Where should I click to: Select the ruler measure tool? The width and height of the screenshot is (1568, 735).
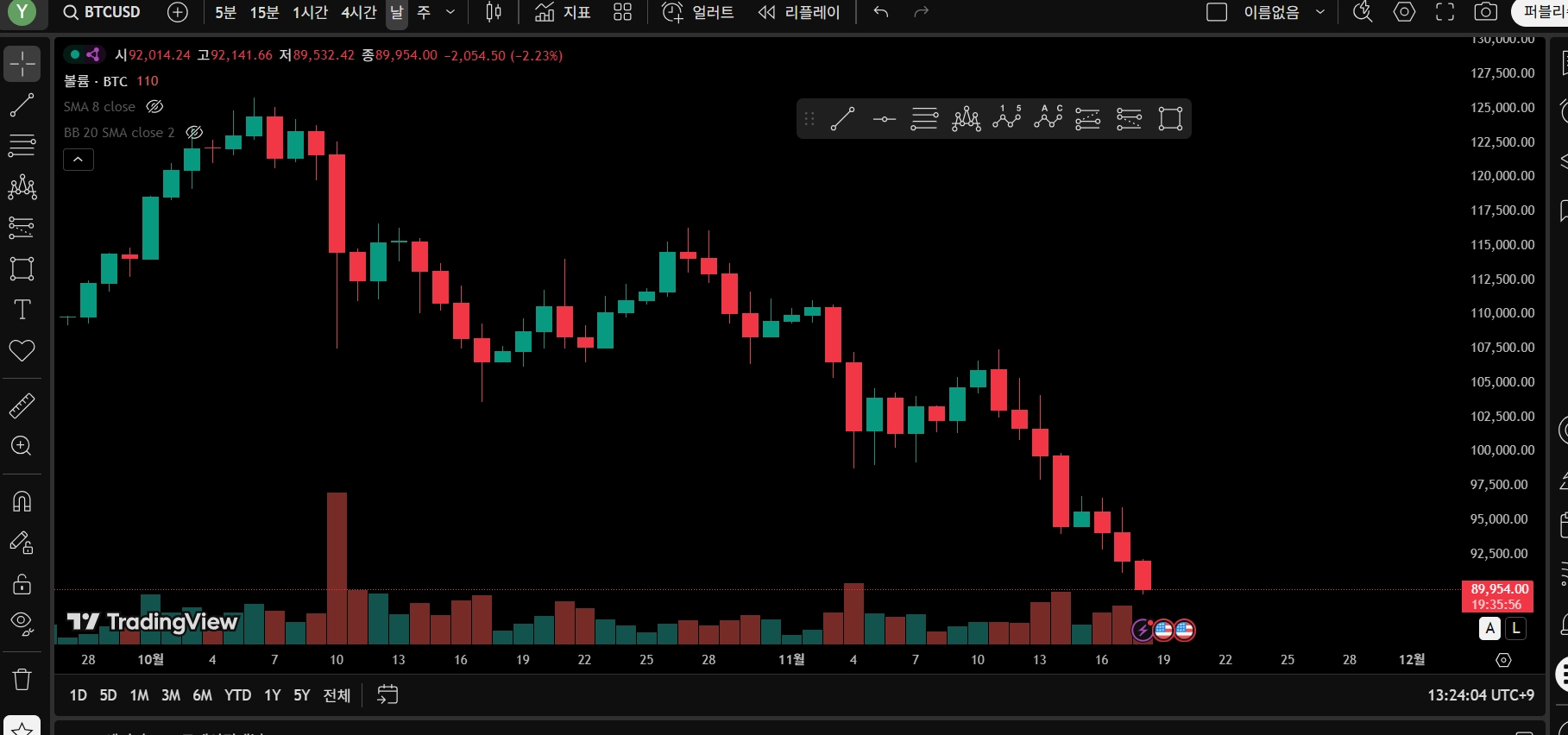point(22,405)
